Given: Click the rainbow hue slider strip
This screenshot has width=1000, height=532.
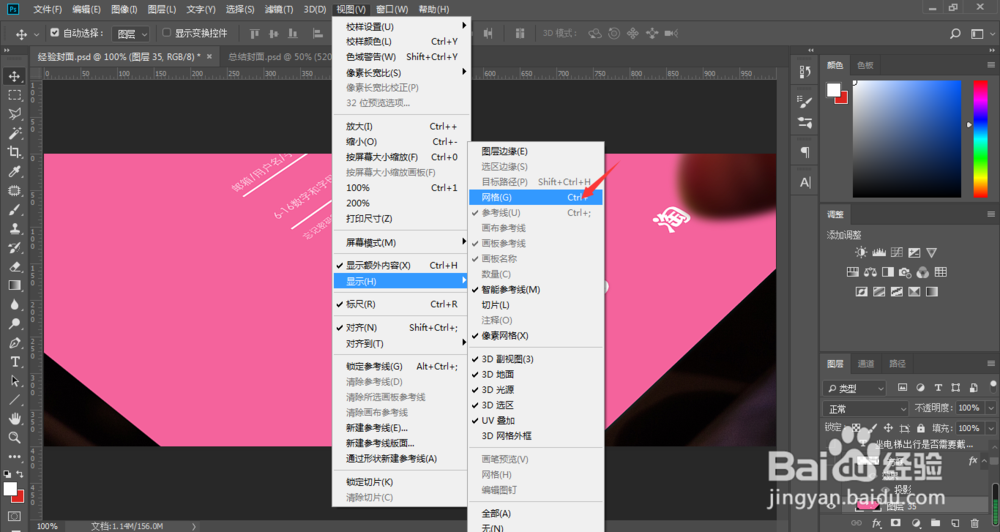Looking at the screenshot, I should pos(980,138).
